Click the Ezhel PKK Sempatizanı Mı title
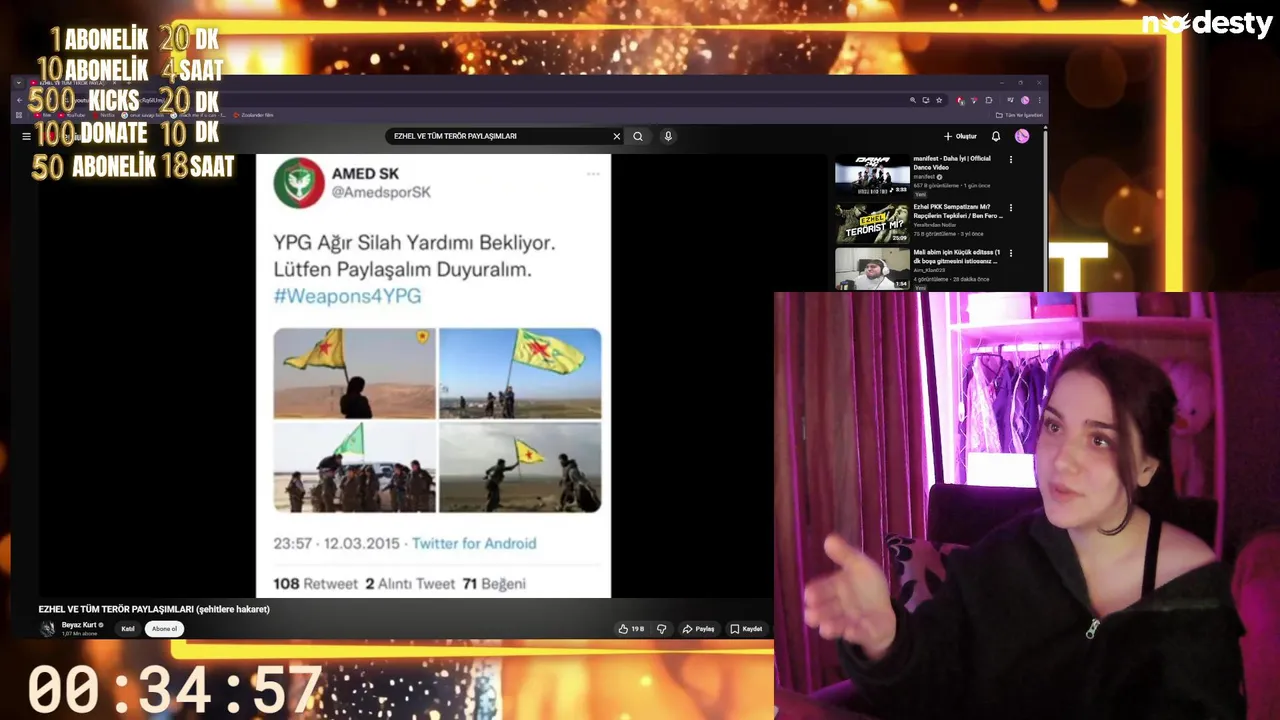The width and height of the screenshot is (1280, 720). pos(957,211)
